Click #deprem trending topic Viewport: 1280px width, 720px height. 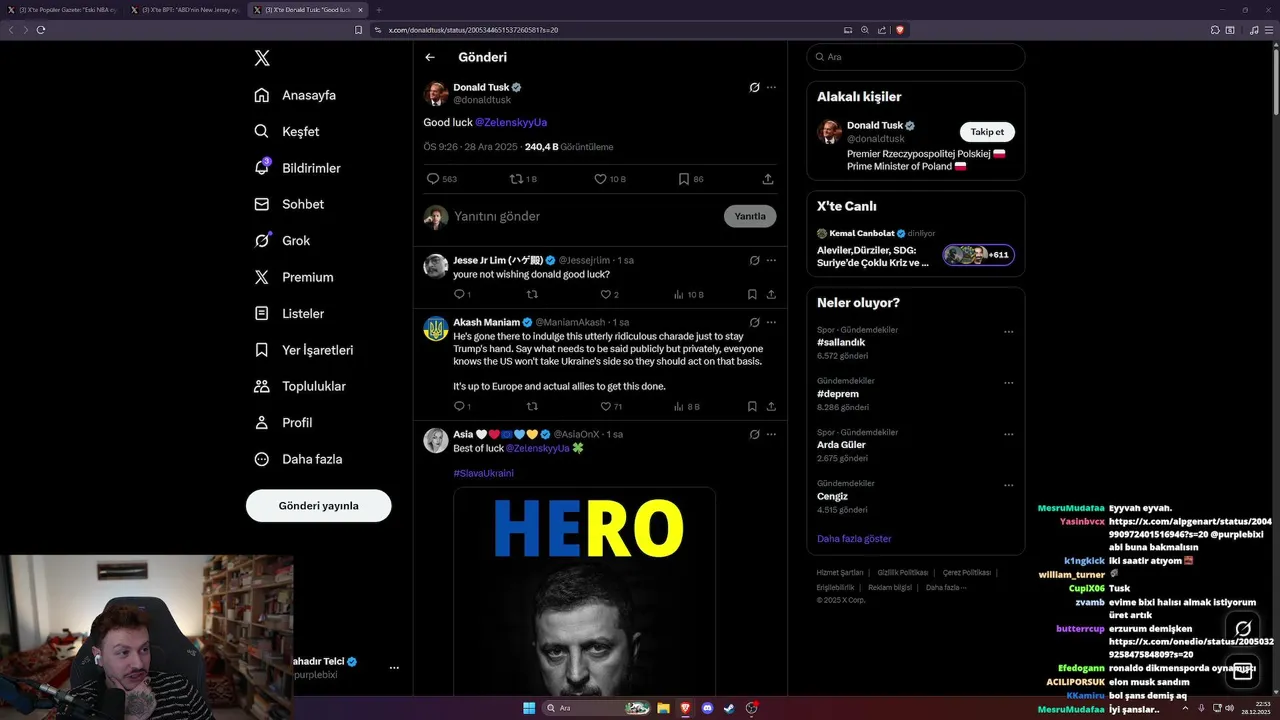[x=838, y=394]
